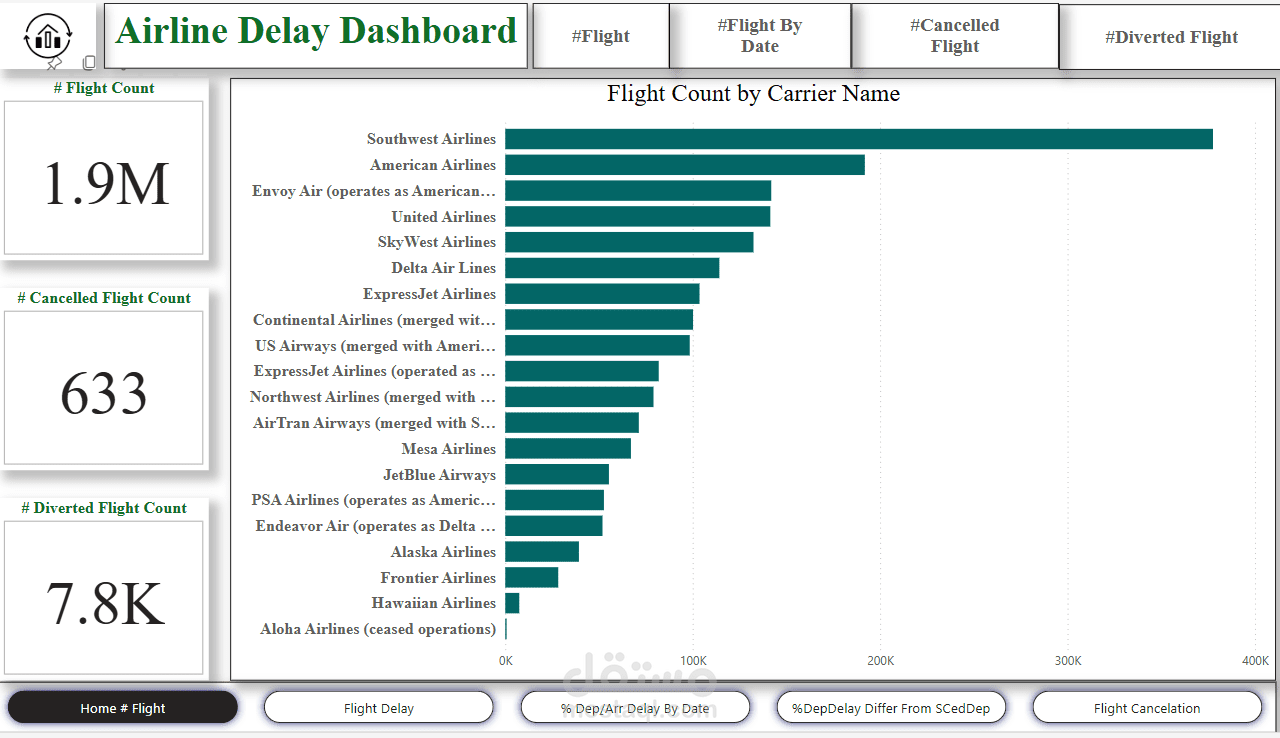Select the Alaska Airlines bar
The image size is (1280, 738).
[x=542, y=552]
